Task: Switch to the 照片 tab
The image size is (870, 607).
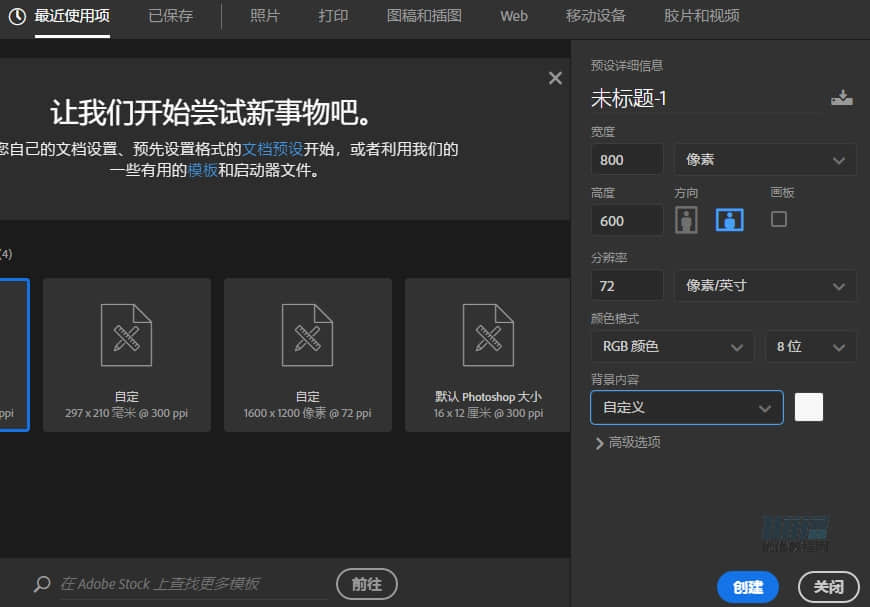Action: coord(265,16)
